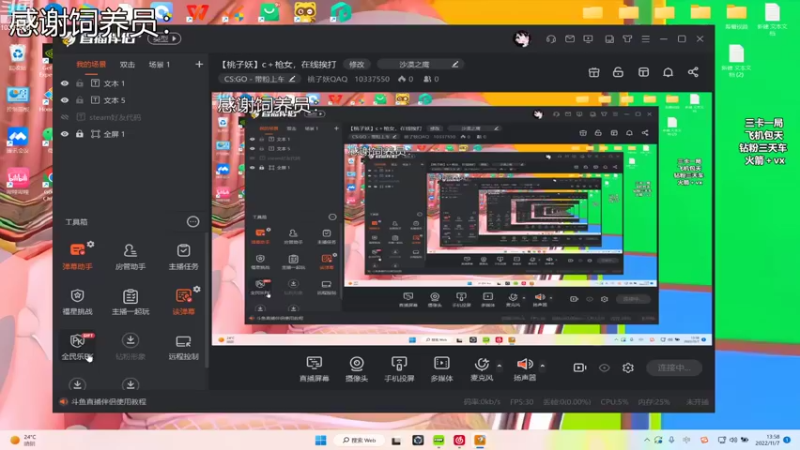Image resolution: width=800 pixels, height=450 pixels.
Task: Open the 斗鱼直播伴侣使用教程 tutorial link
Action: [109, 402]
